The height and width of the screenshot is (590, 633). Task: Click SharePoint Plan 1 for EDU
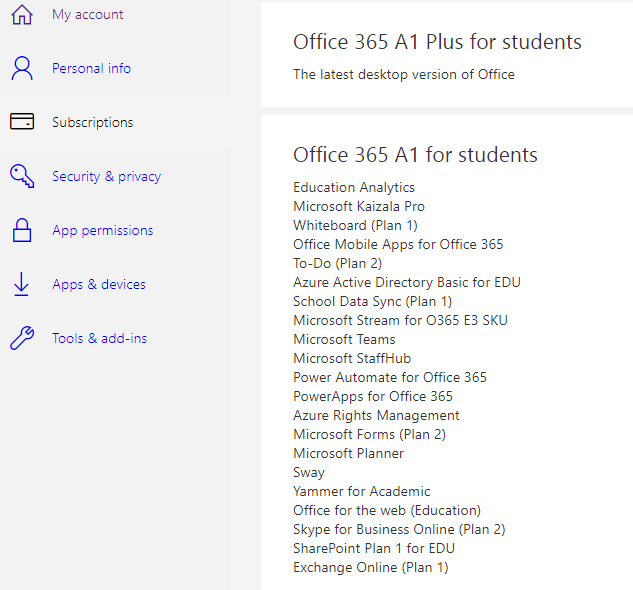point(374,548)
